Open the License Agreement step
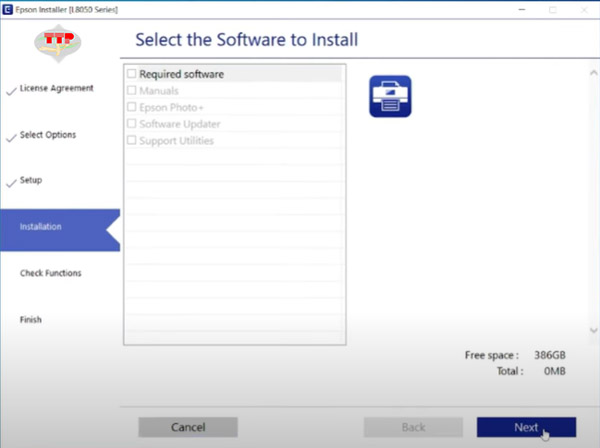This screenshot has width=600, height=448. tap(56, 88)
